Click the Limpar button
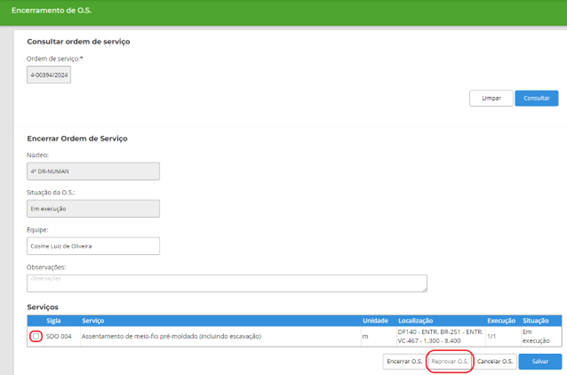Screen dimensions: 567x375 click(491, 98)
